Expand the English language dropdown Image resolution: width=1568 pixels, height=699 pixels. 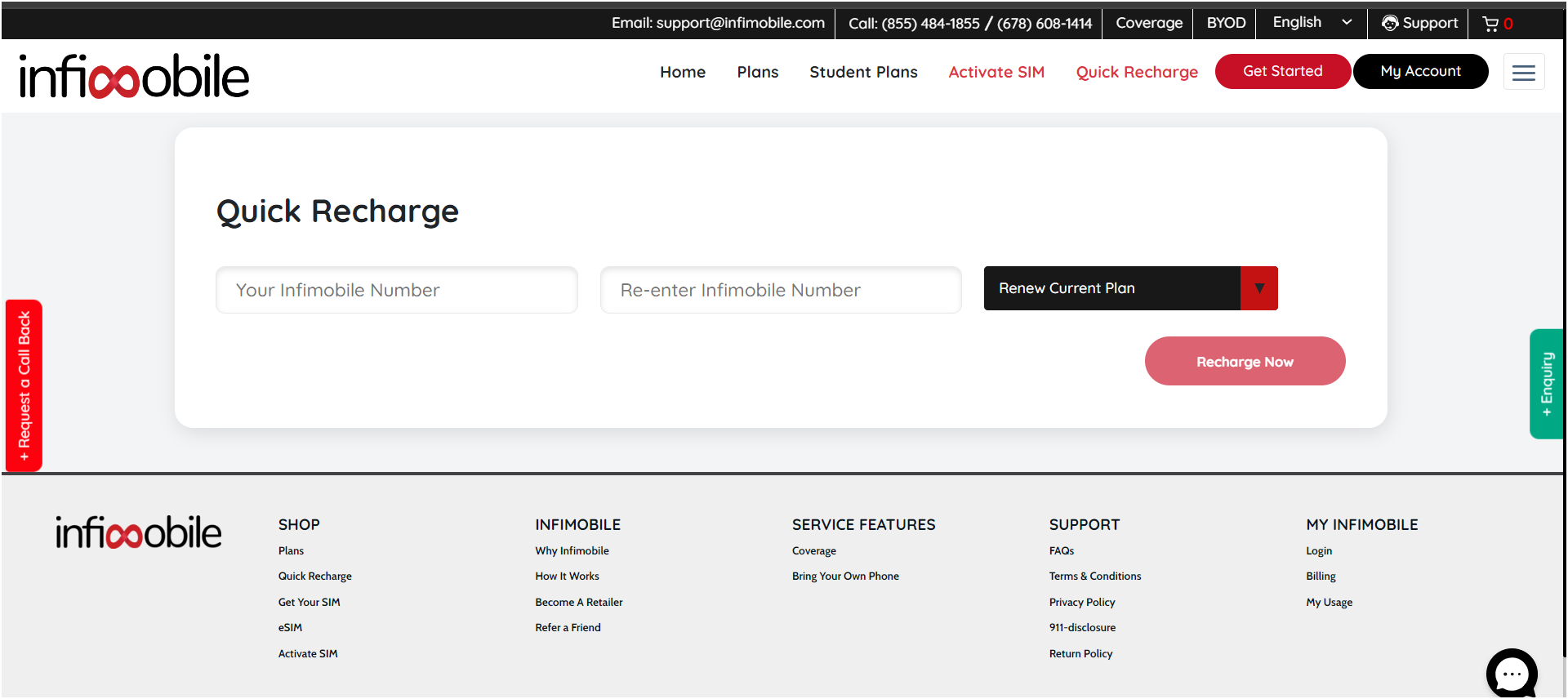(x=1312, y=22)
